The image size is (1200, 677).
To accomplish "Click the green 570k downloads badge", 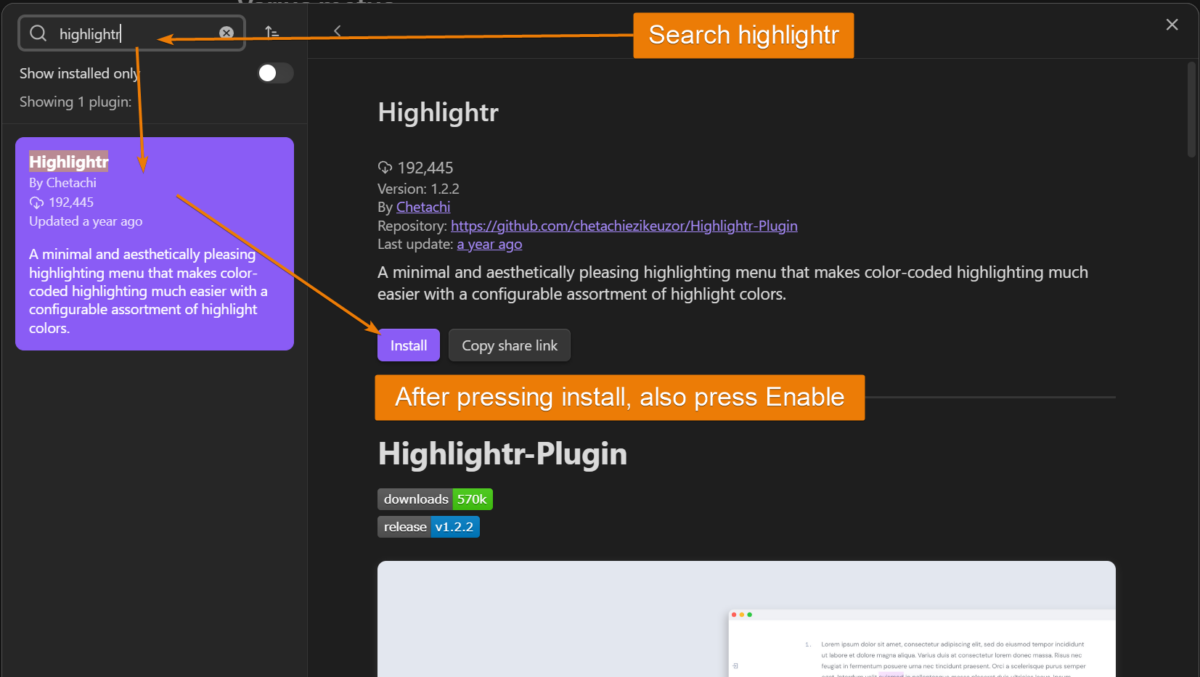I will click(x=473, y=498).
